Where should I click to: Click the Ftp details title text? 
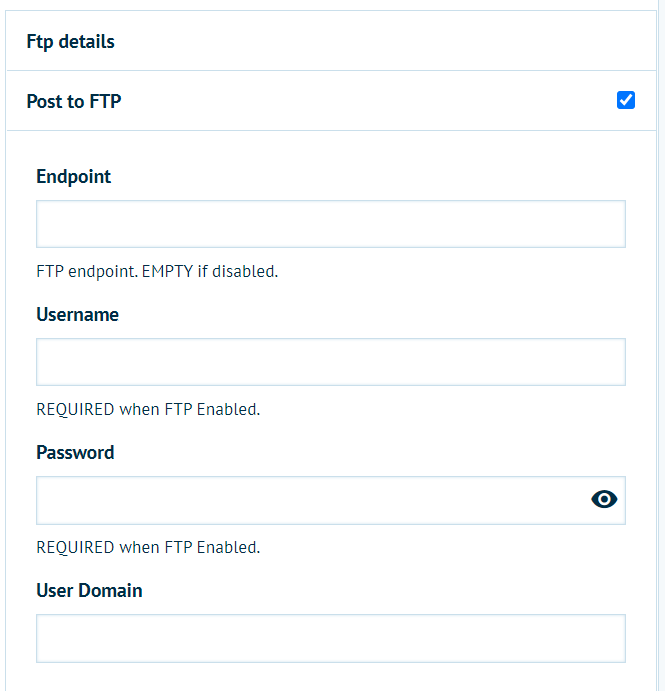point(70,42)
